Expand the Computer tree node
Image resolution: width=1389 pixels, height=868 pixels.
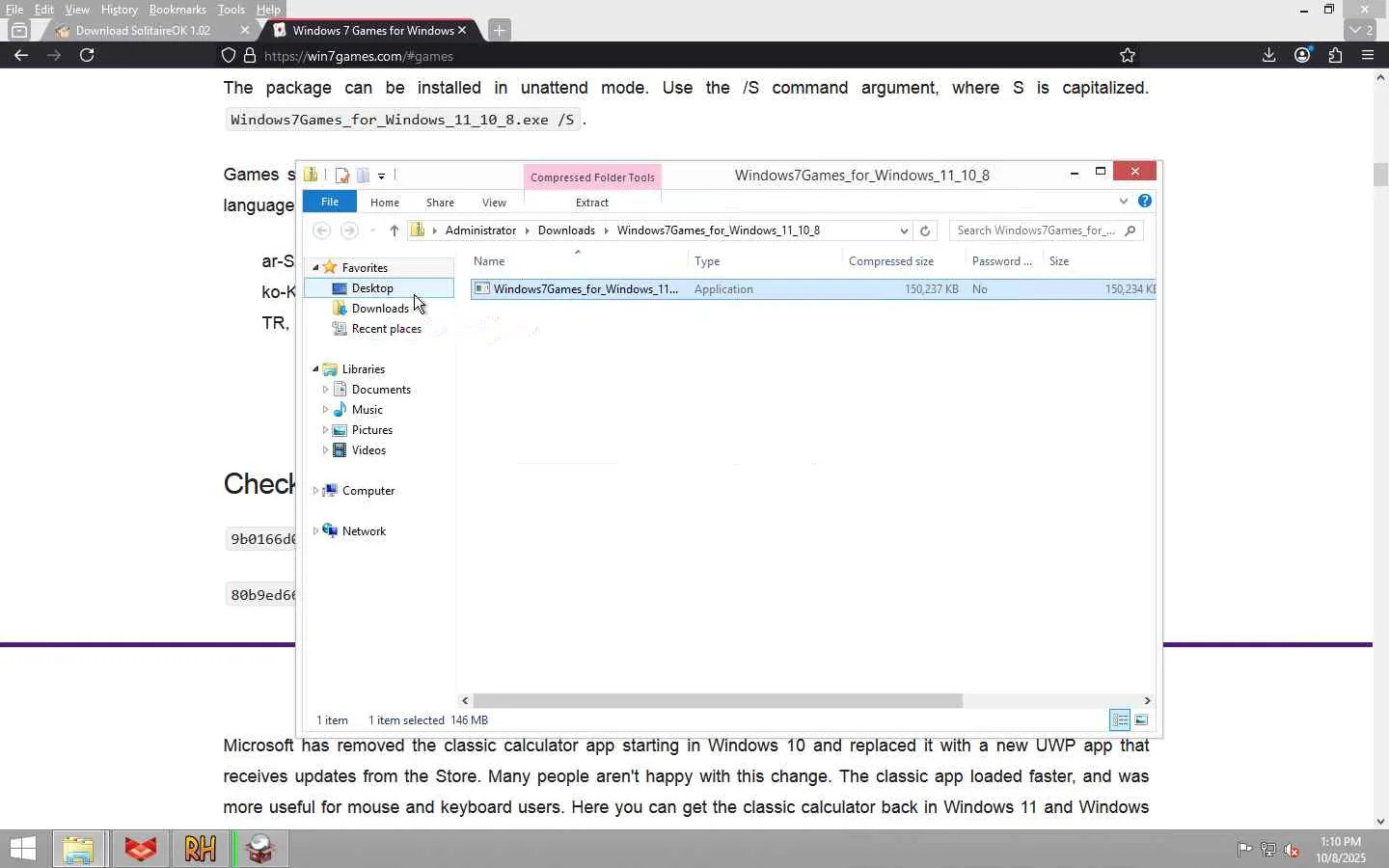(x=315, y=491)
